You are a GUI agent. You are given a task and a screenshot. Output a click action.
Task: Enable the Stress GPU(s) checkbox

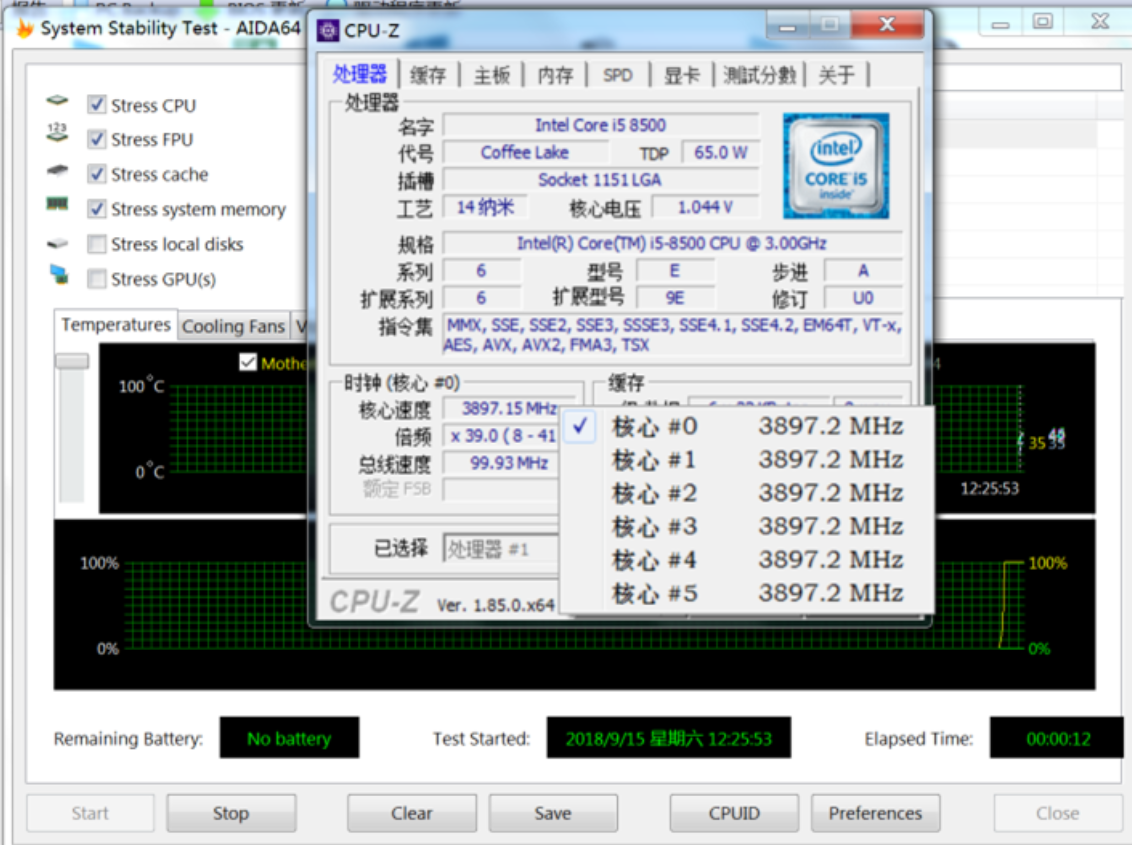[97, 279]
